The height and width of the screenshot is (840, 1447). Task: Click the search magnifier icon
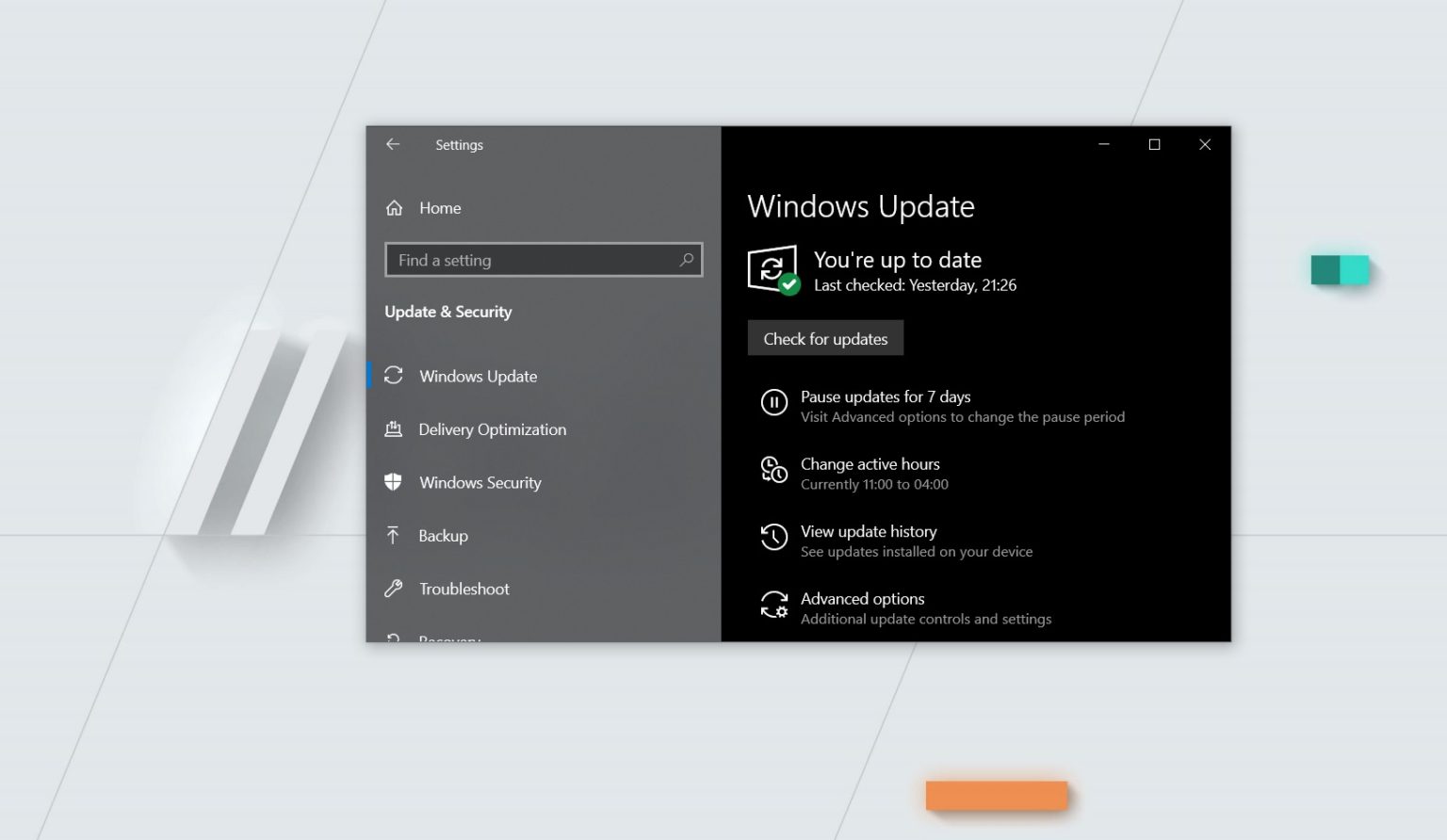(687, 260)
